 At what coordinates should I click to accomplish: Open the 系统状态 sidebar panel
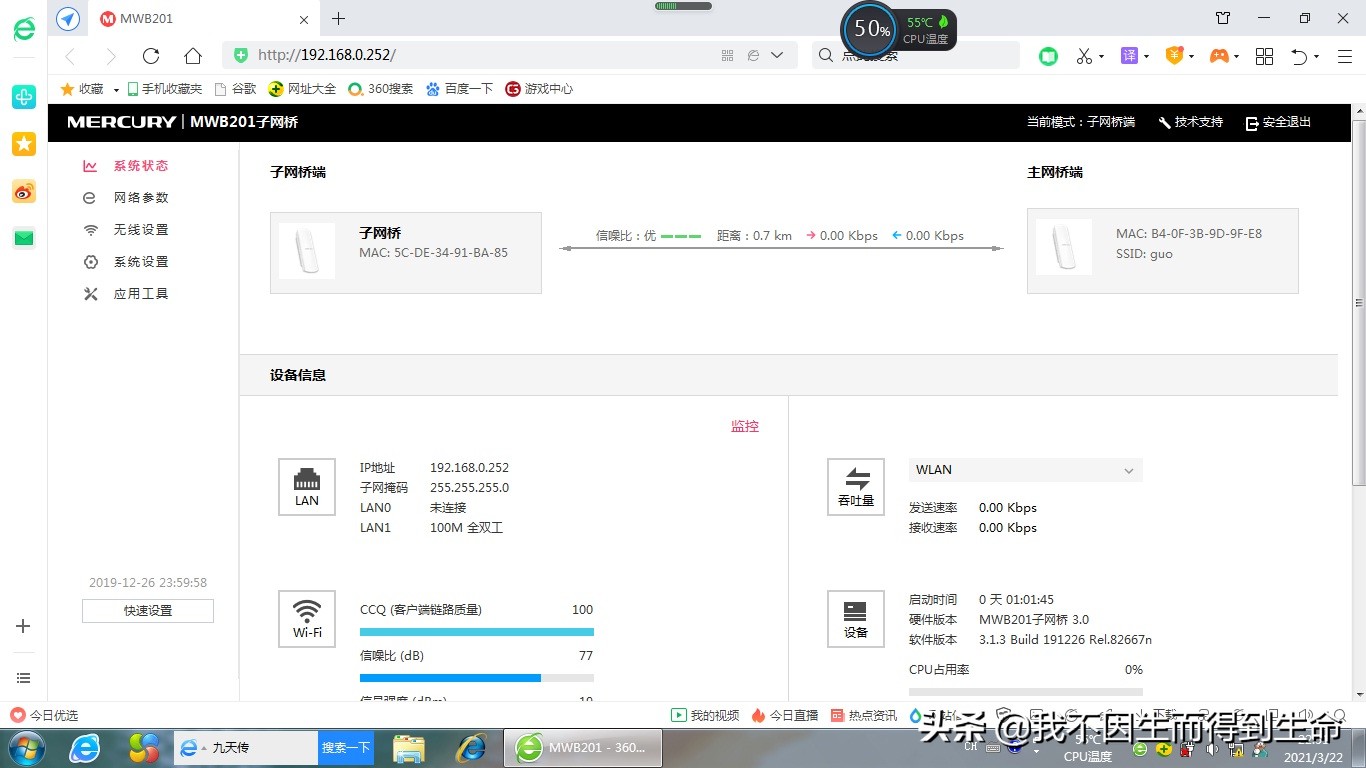(140, 165)
